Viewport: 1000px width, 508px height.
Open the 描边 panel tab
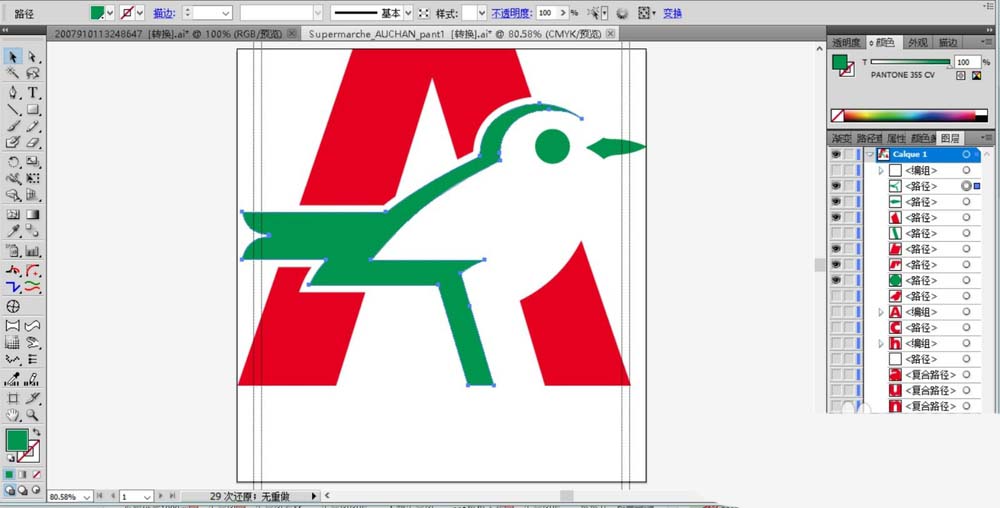[947, 43]
